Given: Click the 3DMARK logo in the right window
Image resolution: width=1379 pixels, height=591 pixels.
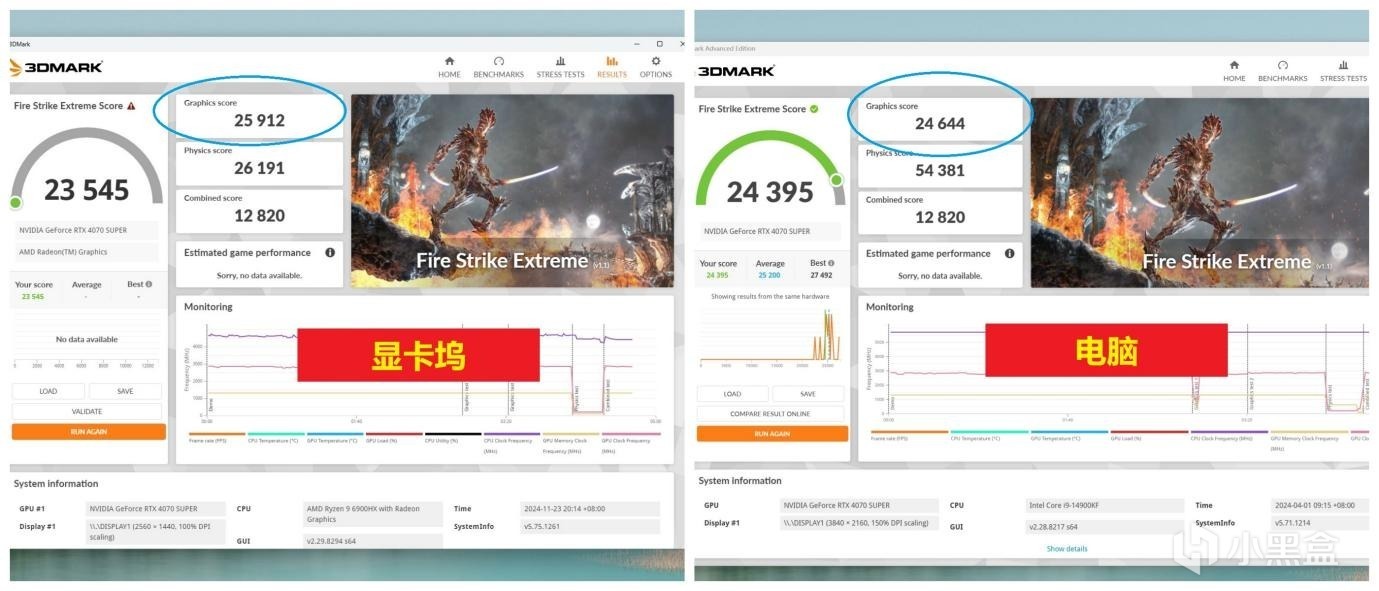Looking at the screenshot, I should coord(735,71).
